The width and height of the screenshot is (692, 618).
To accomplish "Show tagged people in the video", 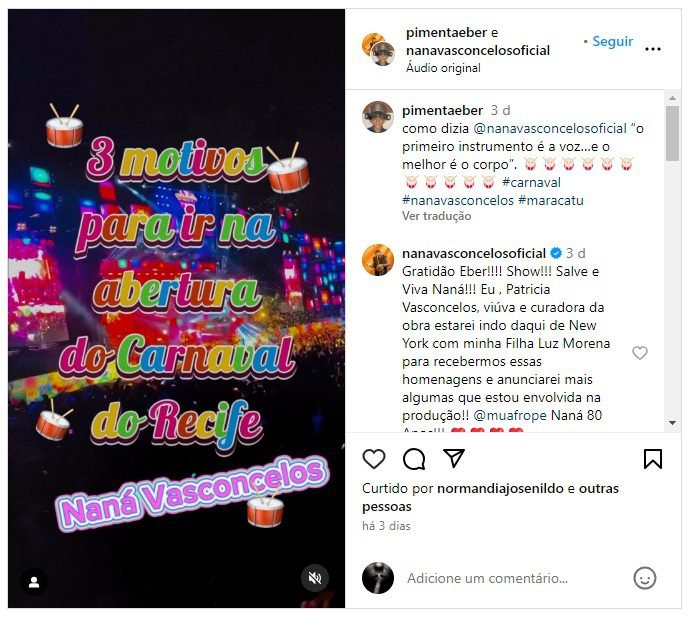I will pyautogui.click(x=34, y=583).
